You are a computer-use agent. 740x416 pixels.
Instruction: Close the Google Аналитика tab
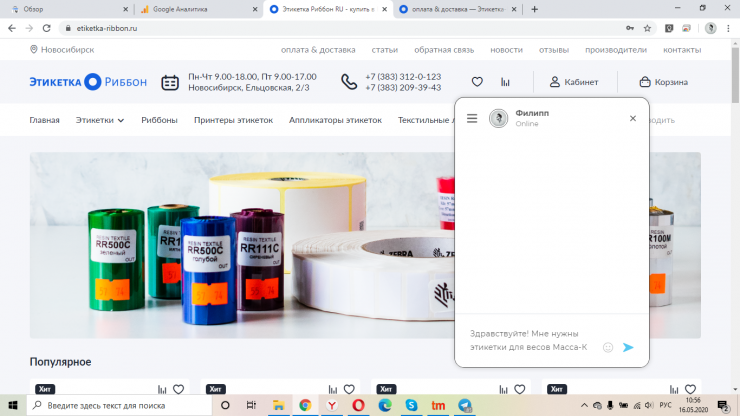point(255,9)
